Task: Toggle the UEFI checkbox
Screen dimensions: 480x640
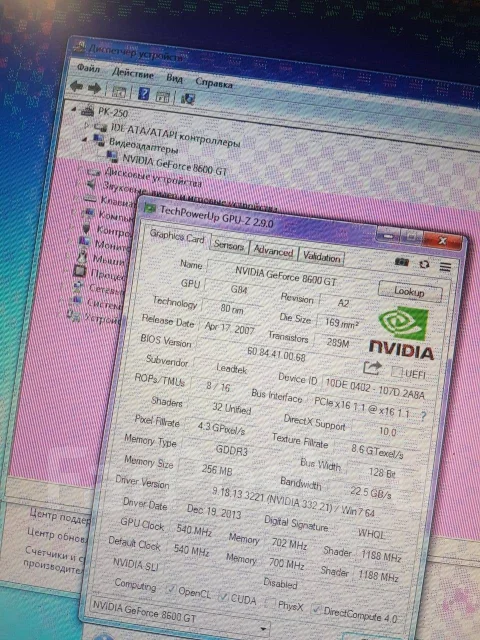Action: point(396,371)
